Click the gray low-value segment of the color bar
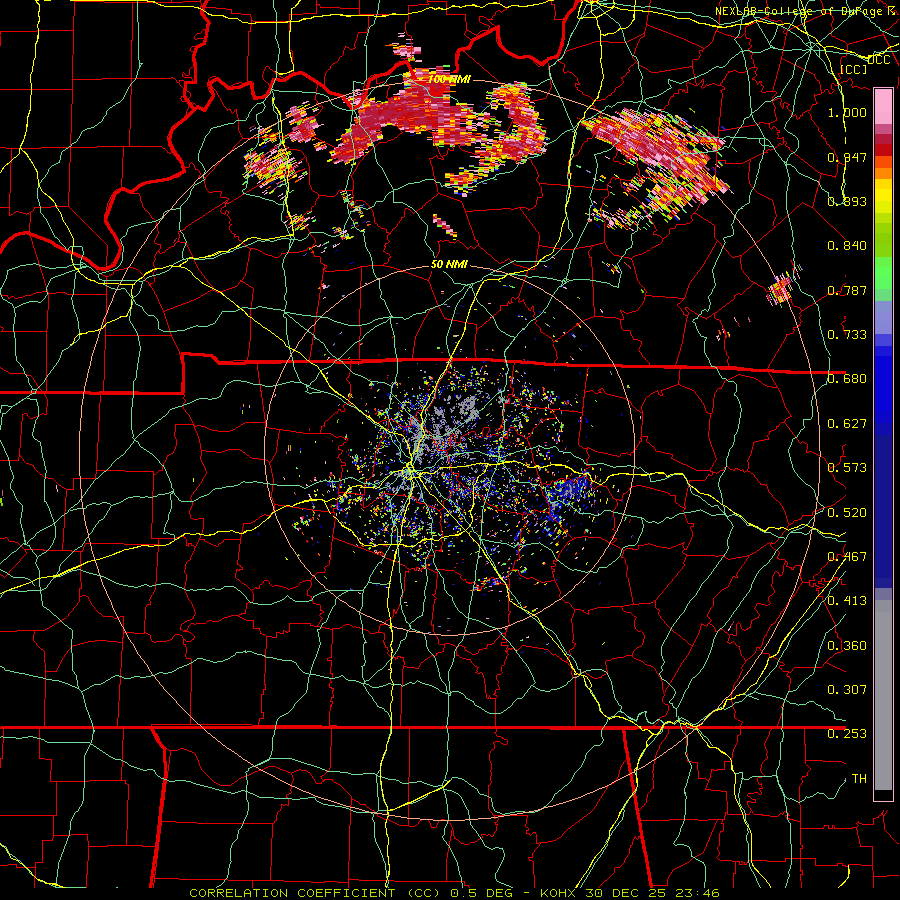Screen dimensions: 900x900 (x=883, y=695)
